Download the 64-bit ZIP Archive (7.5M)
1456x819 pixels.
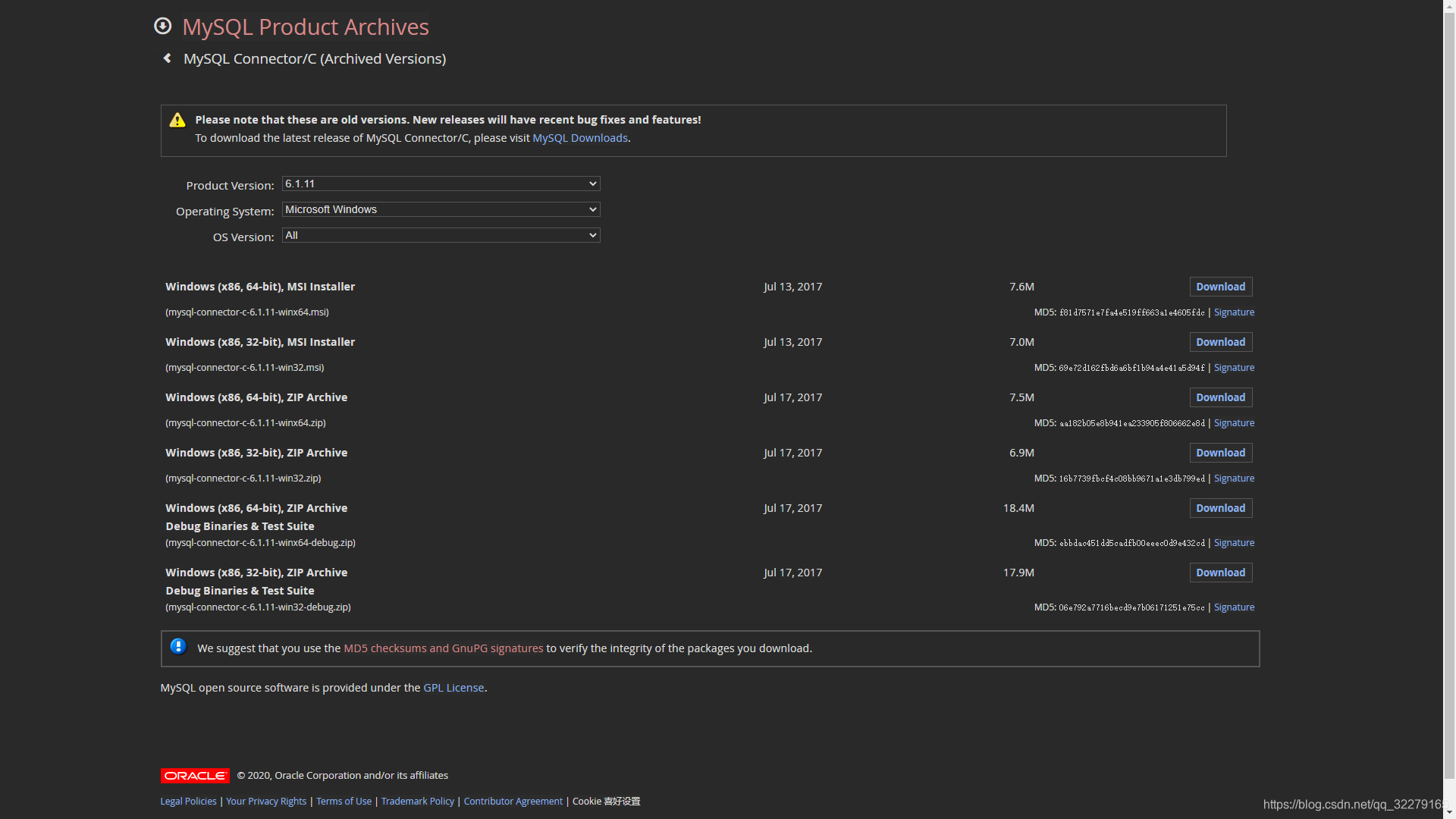pyautogui.click(x=1220, y=397)
